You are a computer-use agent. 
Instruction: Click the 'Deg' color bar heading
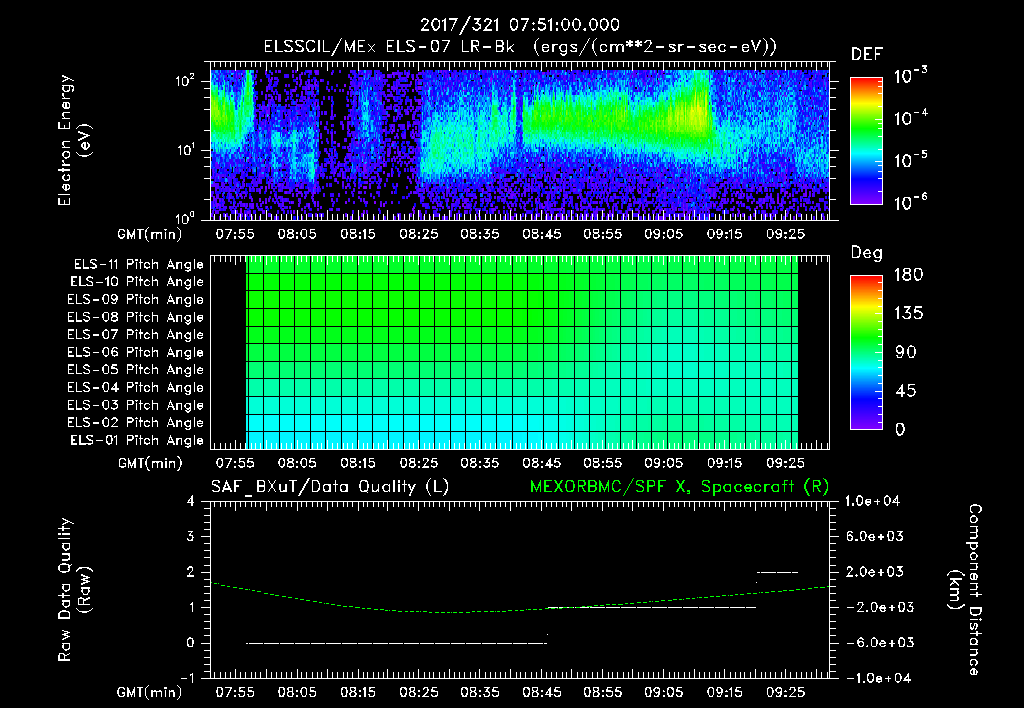click(x=867, y=253)
